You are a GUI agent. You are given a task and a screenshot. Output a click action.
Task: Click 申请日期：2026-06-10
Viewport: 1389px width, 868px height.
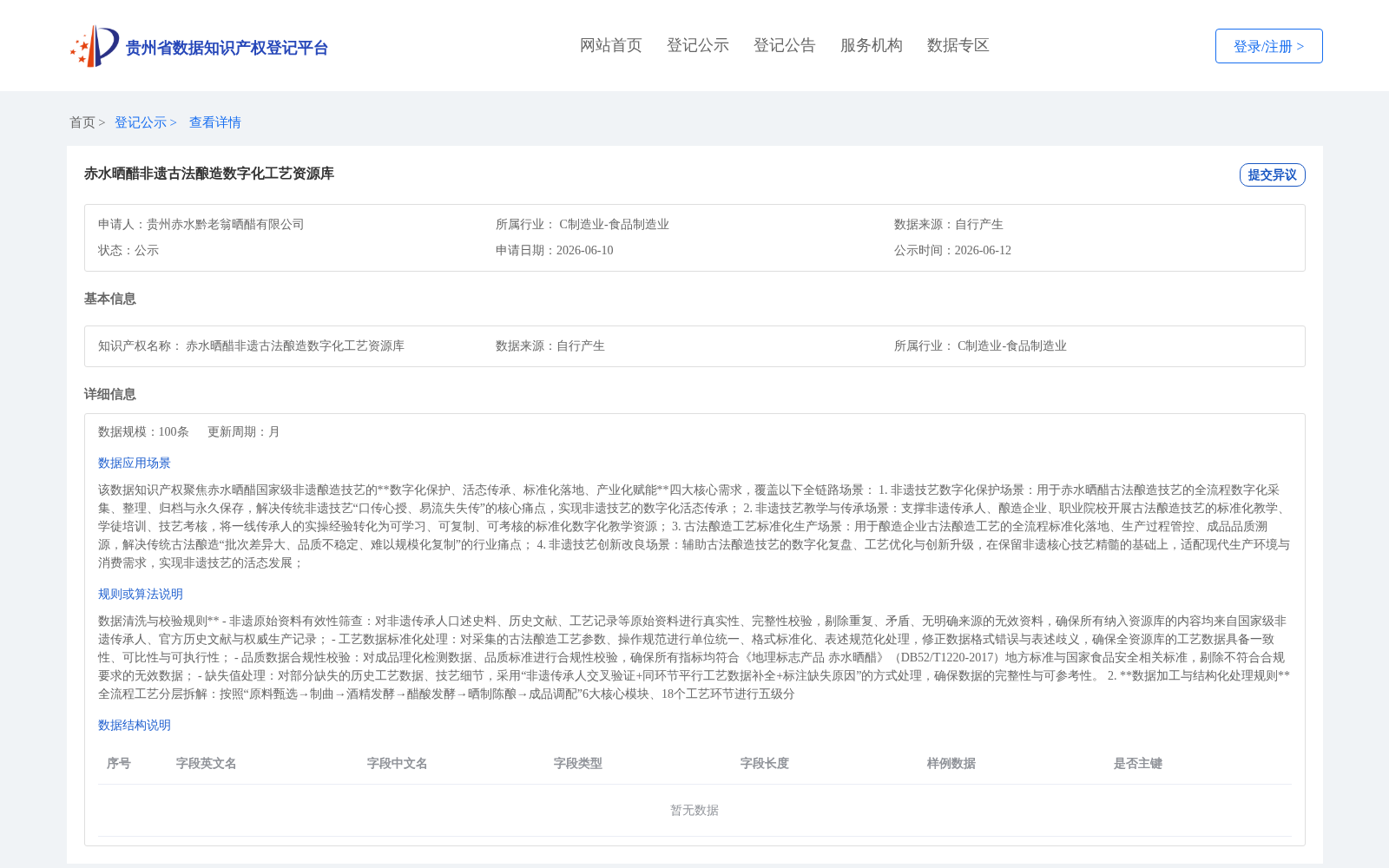(554, 250)
